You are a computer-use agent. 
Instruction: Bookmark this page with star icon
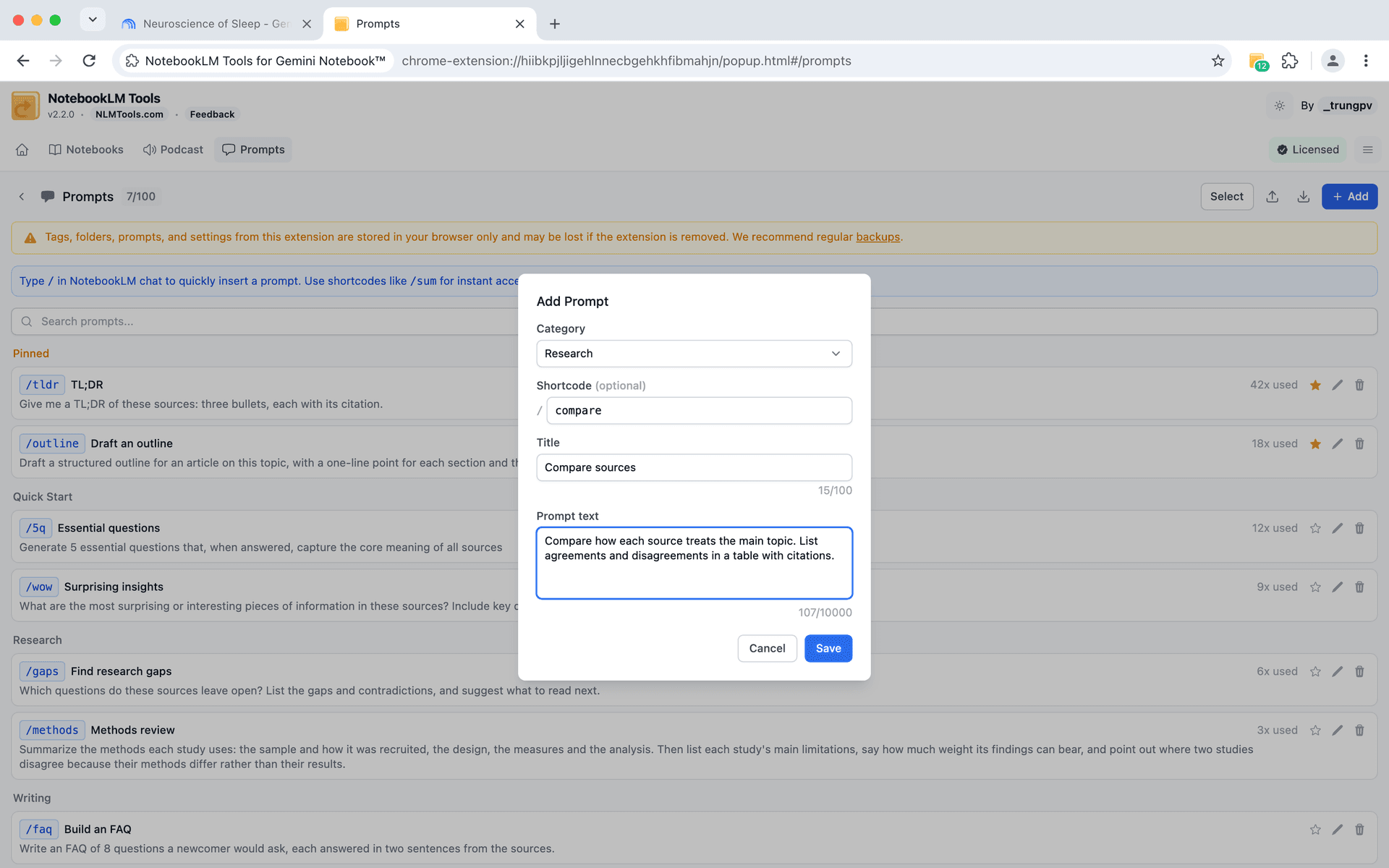click(x=1218, y=61)
